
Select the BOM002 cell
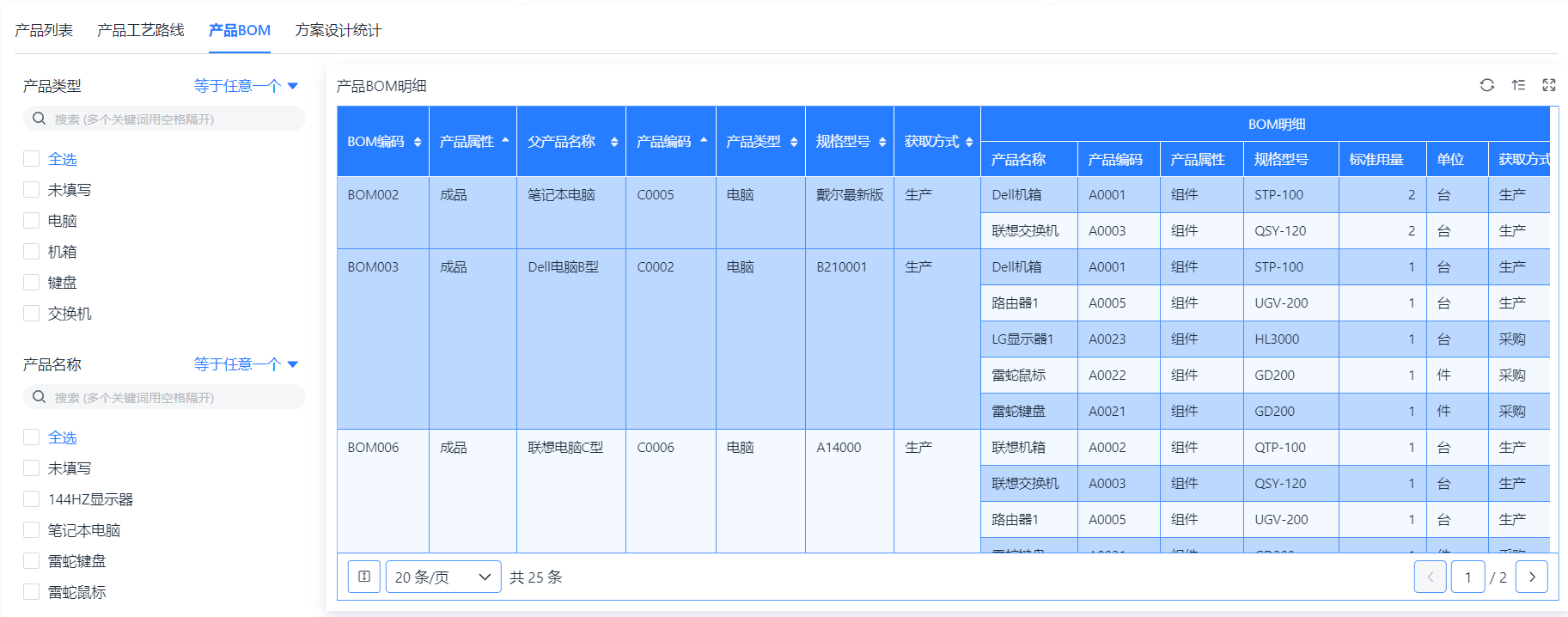coord(383,212)
